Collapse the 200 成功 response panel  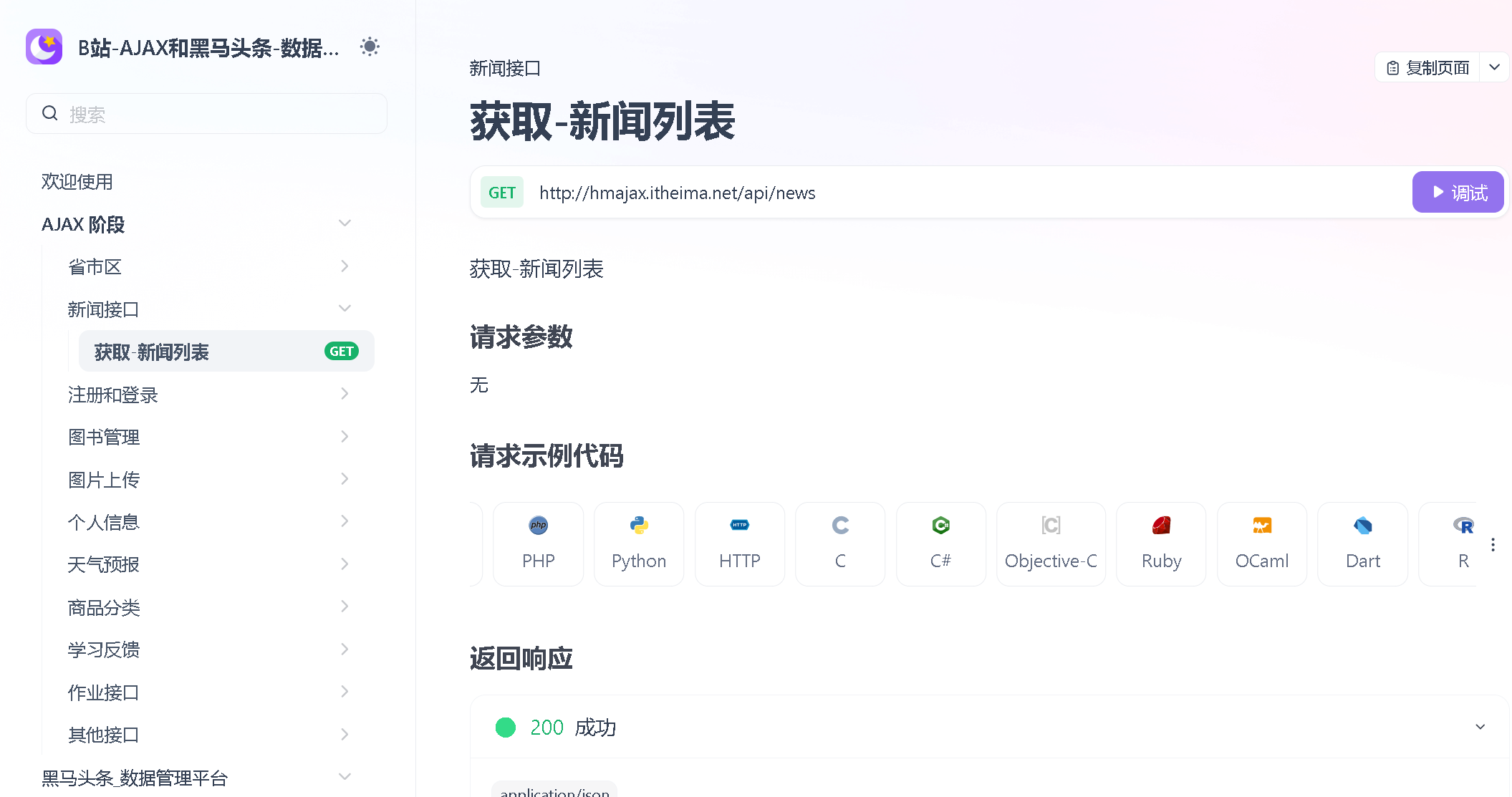(1480, 727)
